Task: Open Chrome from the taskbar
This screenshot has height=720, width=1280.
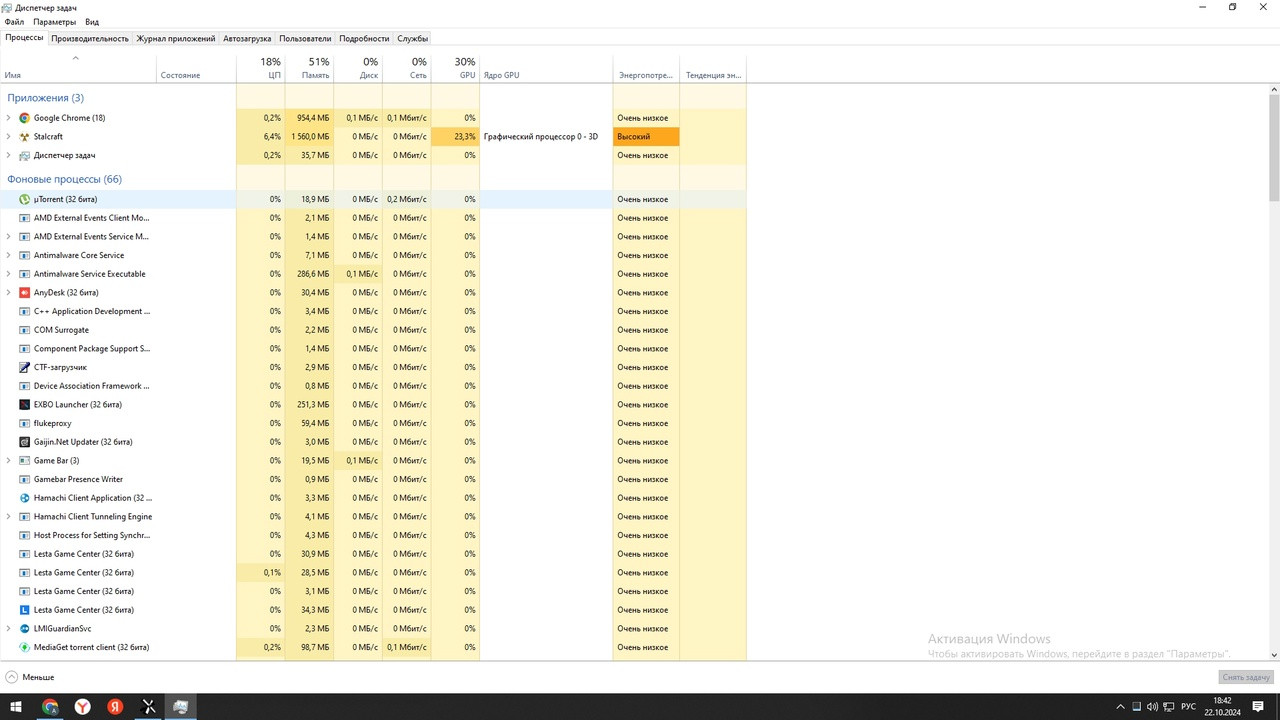Action: 50,707
